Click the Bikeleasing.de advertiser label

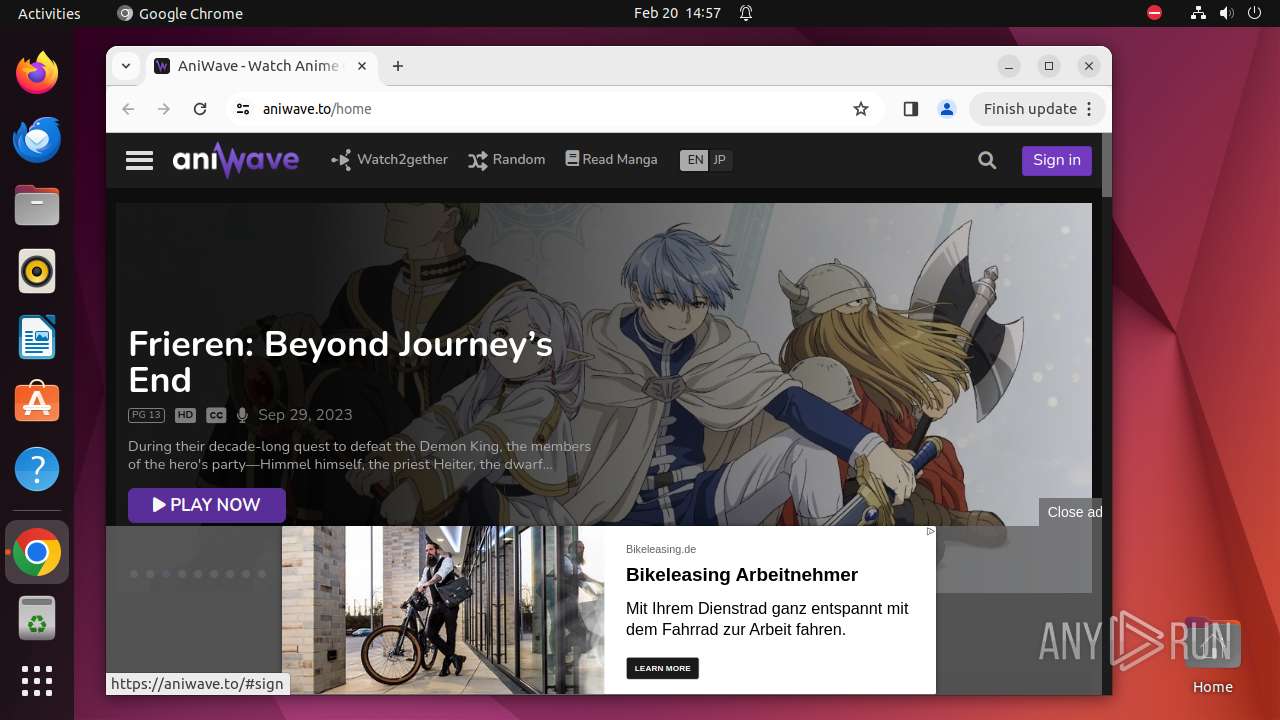(661, 549)
